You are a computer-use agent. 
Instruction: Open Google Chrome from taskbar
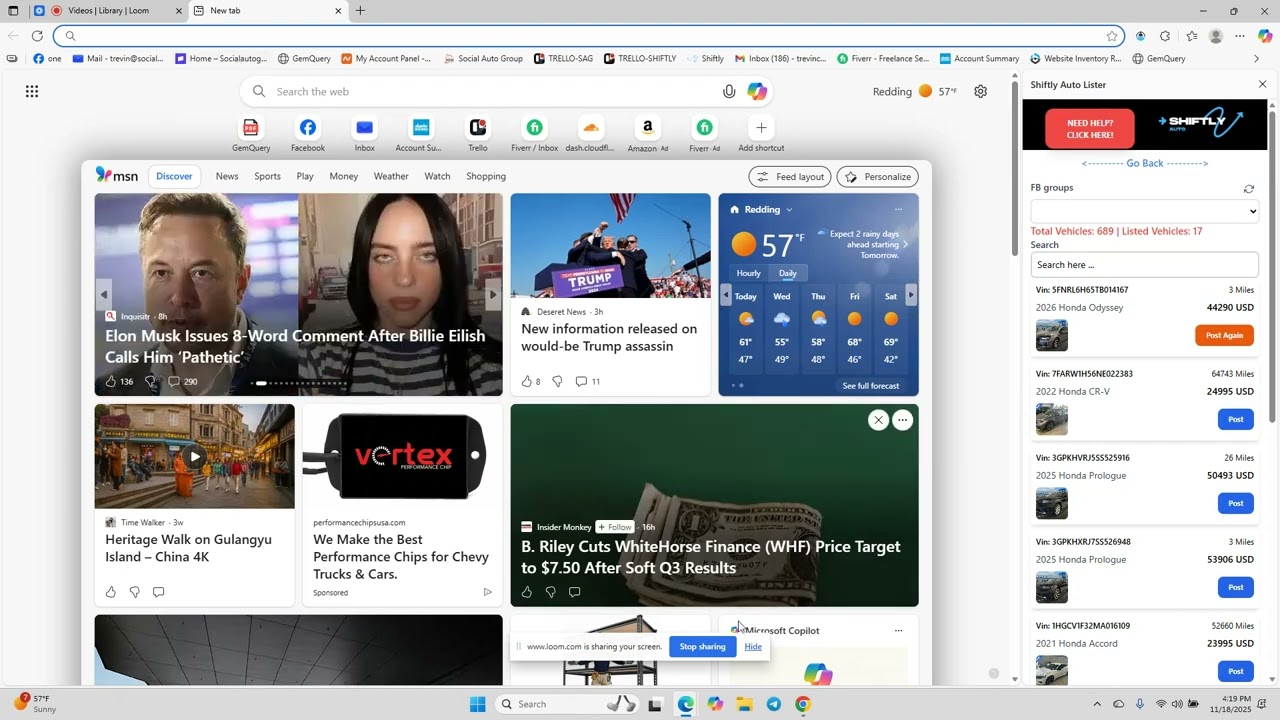pyautogui.click(x=803, y=704)
